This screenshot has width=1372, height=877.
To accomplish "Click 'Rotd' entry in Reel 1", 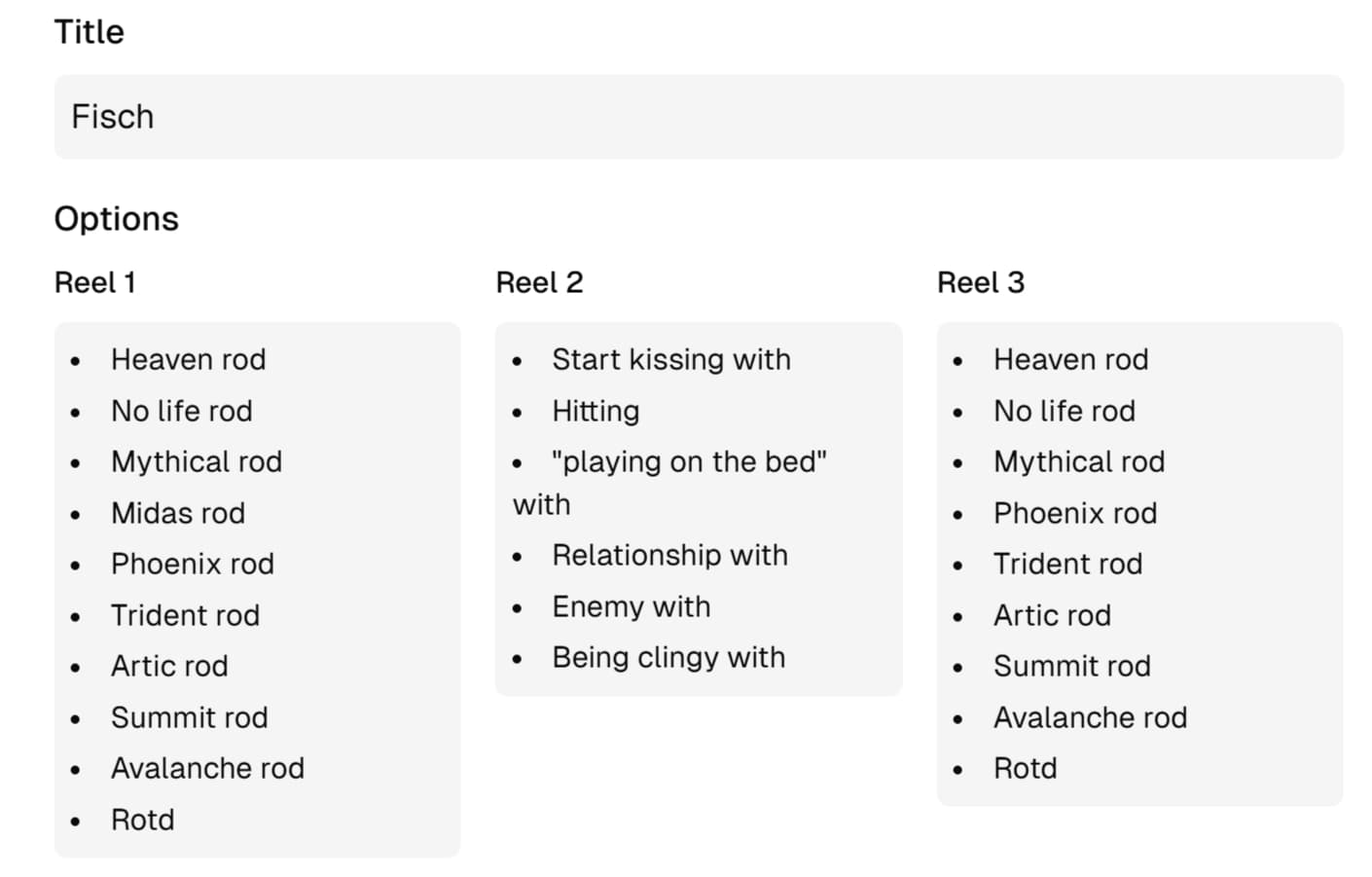I will pos(143,820).
